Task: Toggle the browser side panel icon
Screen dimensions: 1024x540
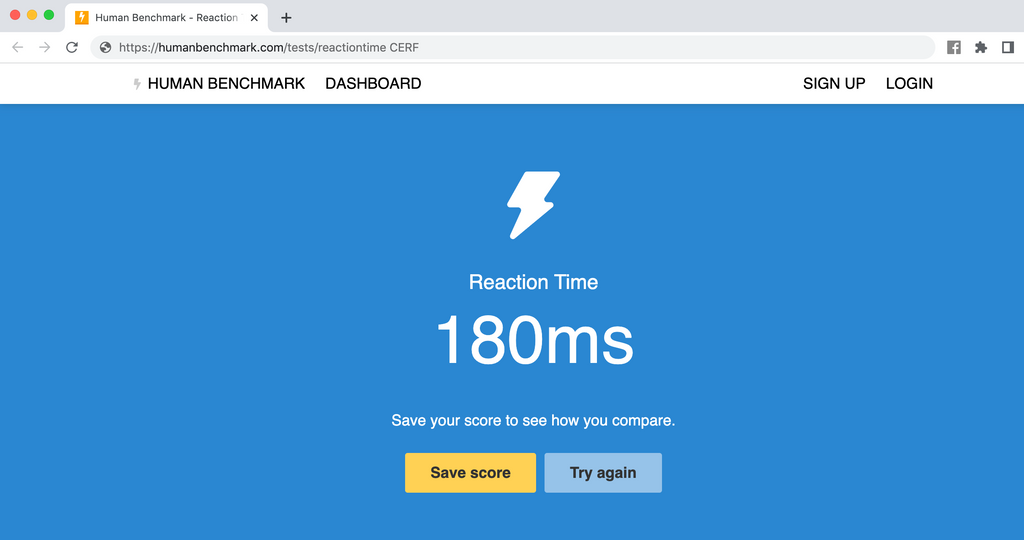Action: 1007,47
